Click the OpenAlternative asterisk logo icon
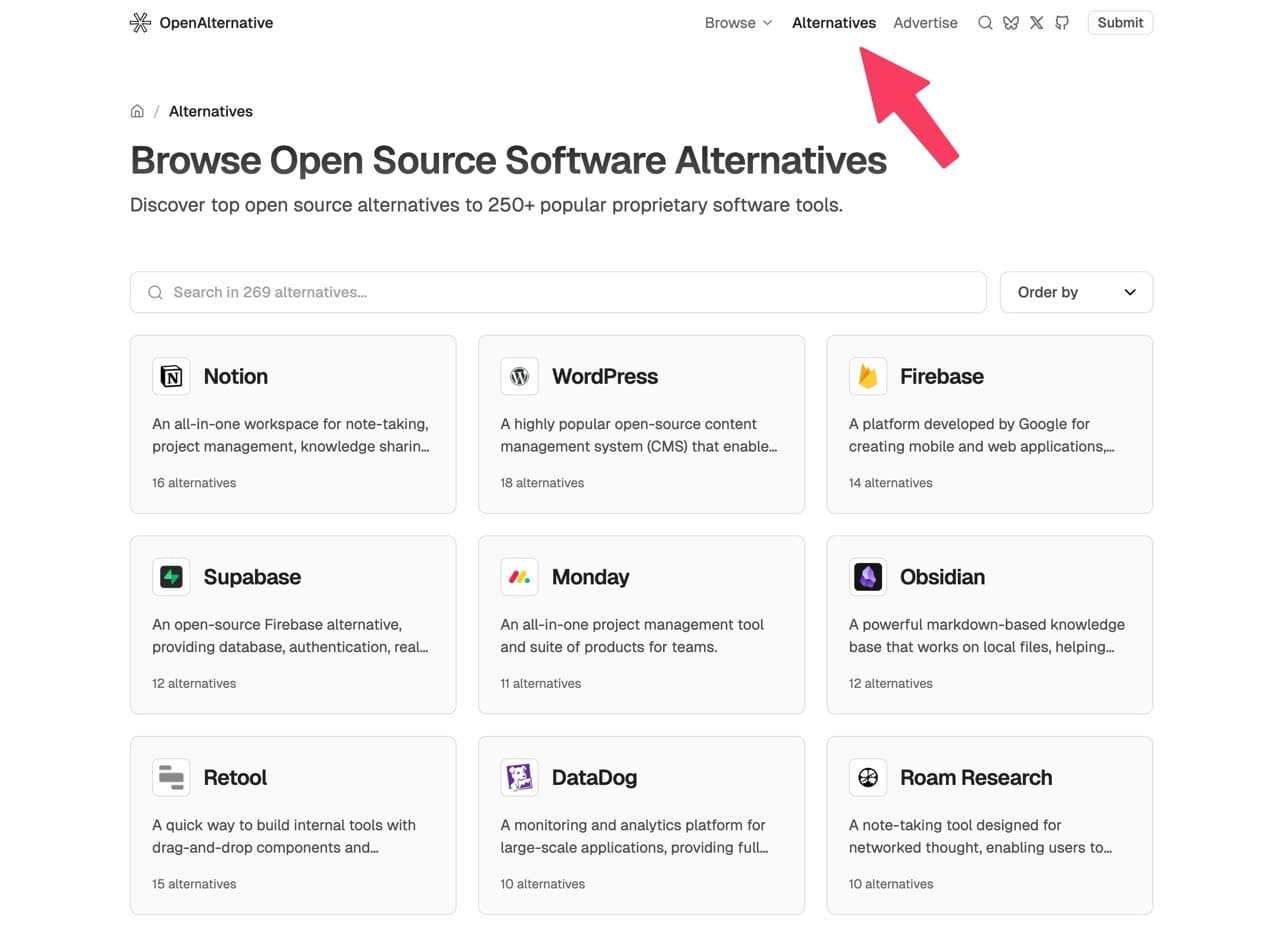 click(140, 22)
